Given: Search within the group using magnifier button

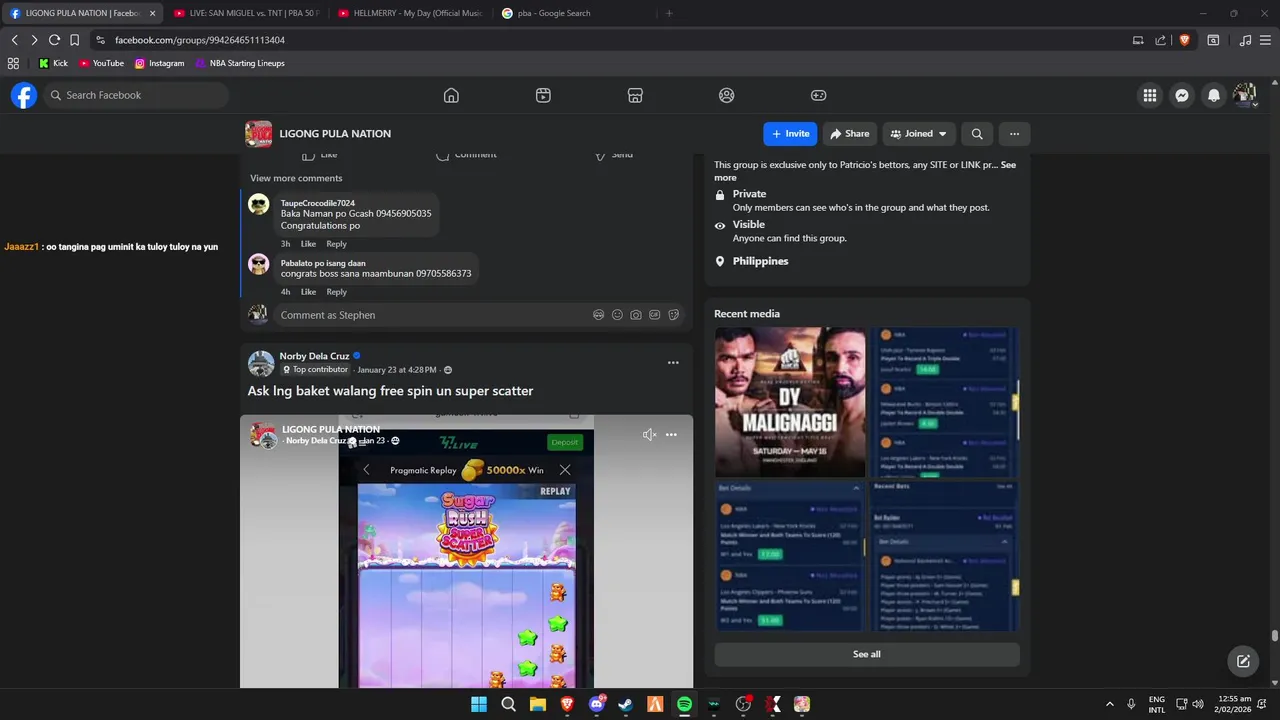Looking at the screenshot, I should point(977,134).
